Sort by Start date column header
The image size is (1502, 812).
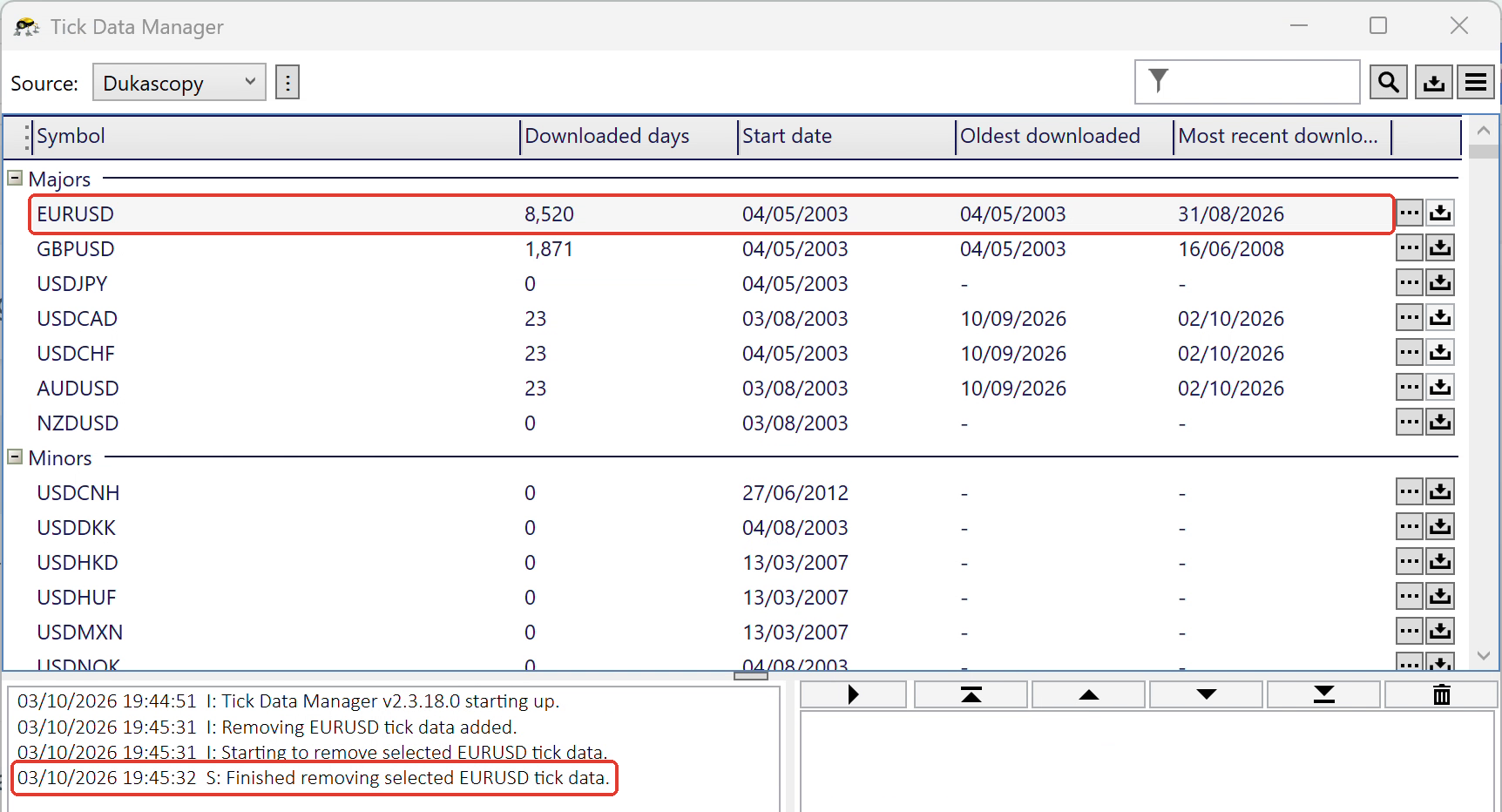click(846, 137)
